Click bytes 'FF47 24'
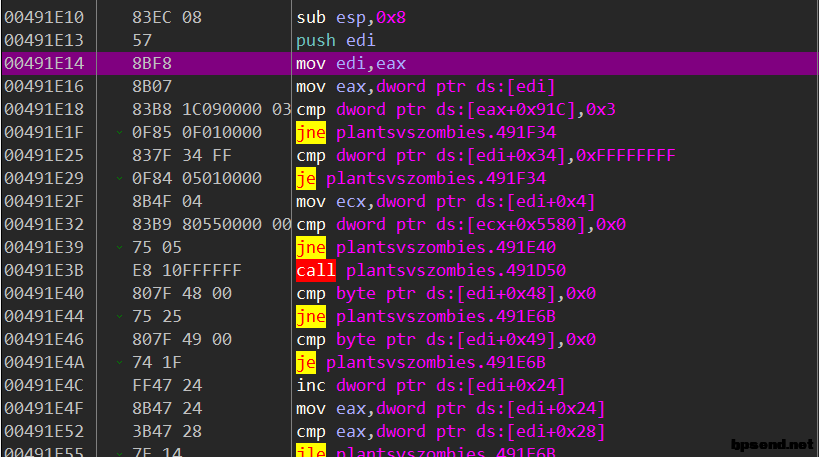The width and height of the screenshot is (819, 457). pyautogui.click(x=167, y=385)
